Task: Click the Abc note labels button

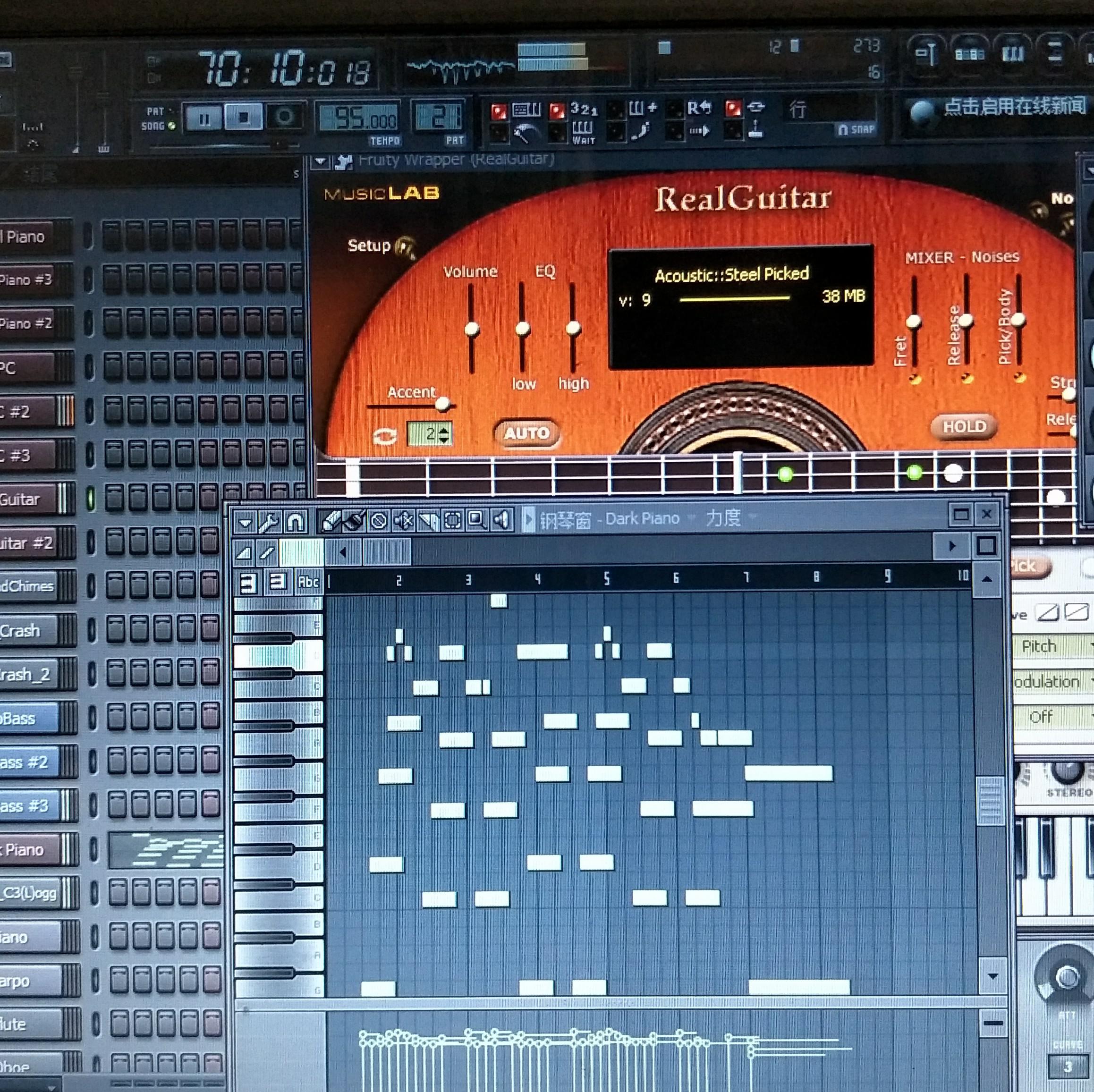Action: point(309,582)
